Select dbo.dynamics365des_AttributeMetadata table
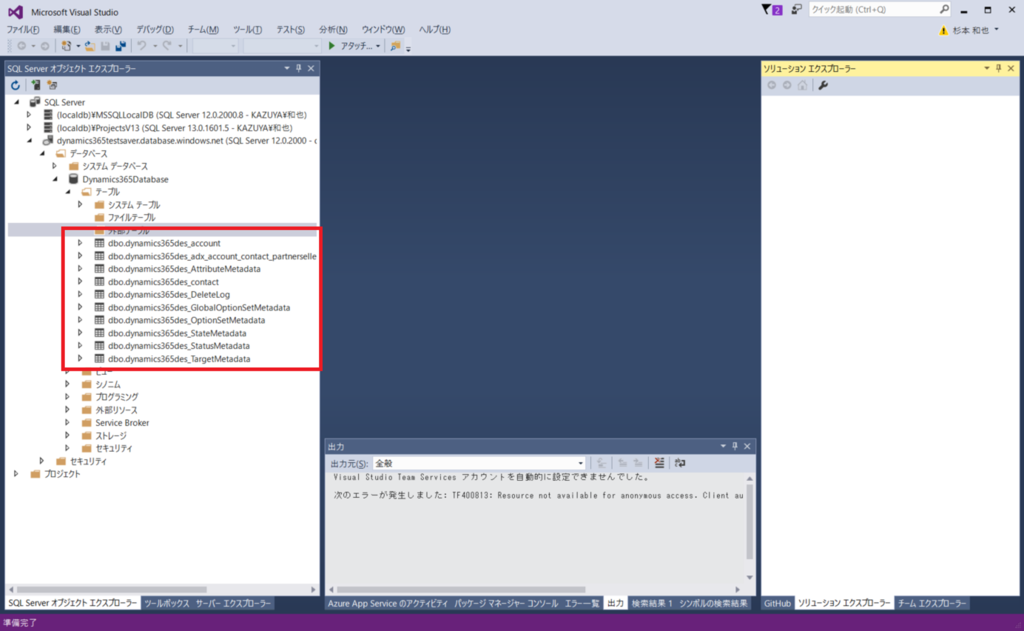 point(184,269)
